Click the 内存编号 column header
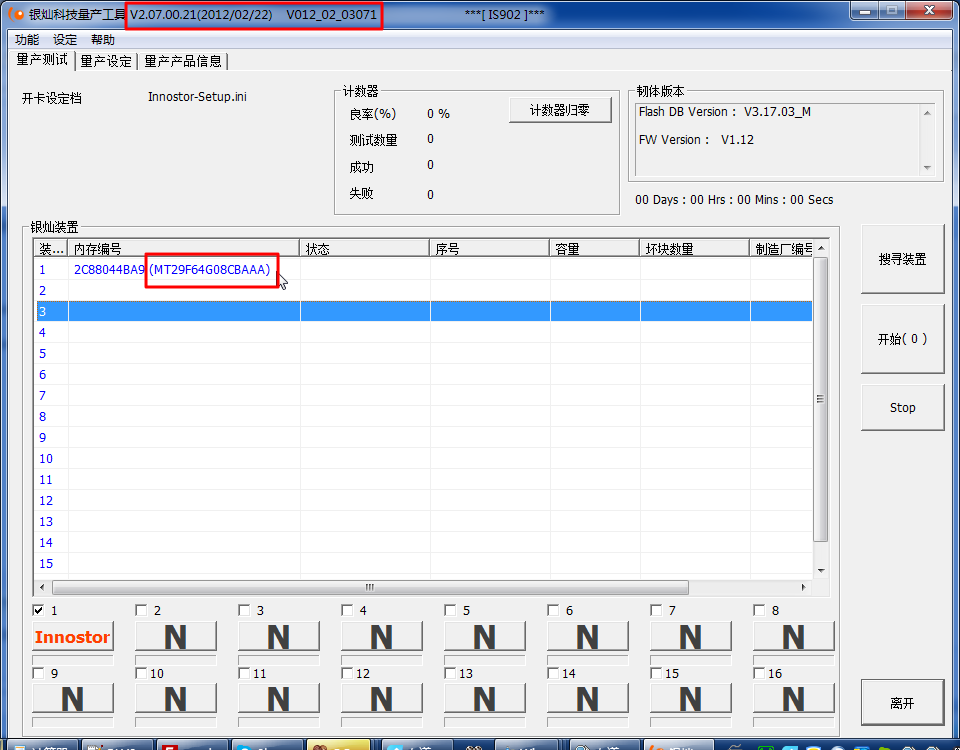960x750 pixels. pos(184,249)
